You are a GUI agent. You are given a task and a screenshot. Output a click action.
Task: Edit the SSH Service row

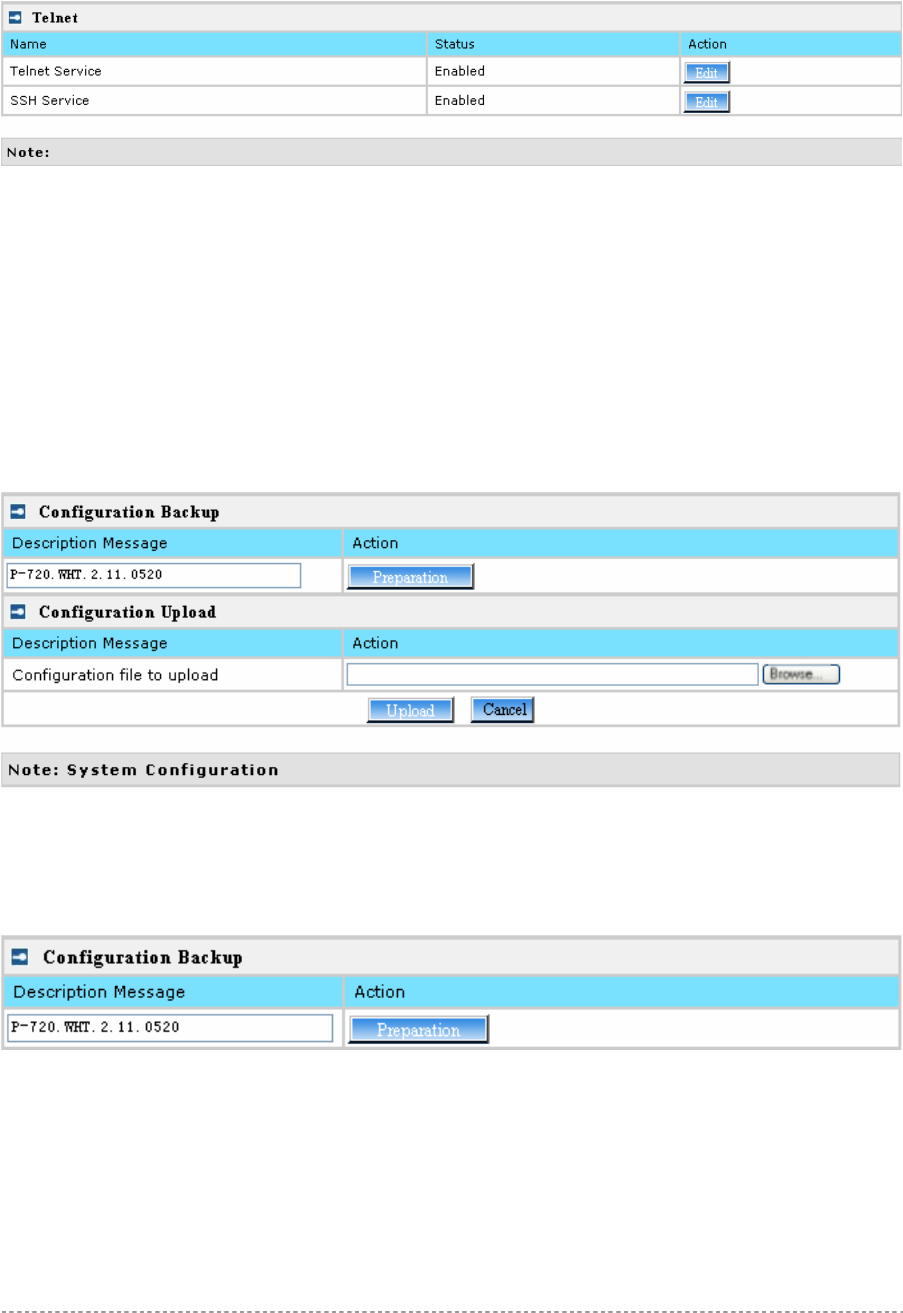pos(707,101)
